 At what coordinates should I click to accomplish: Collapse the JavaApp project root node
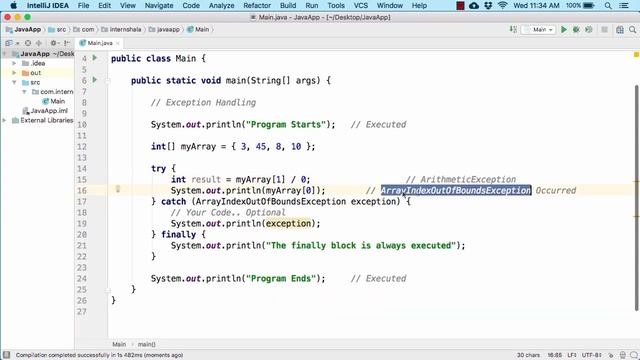(5, 54)
